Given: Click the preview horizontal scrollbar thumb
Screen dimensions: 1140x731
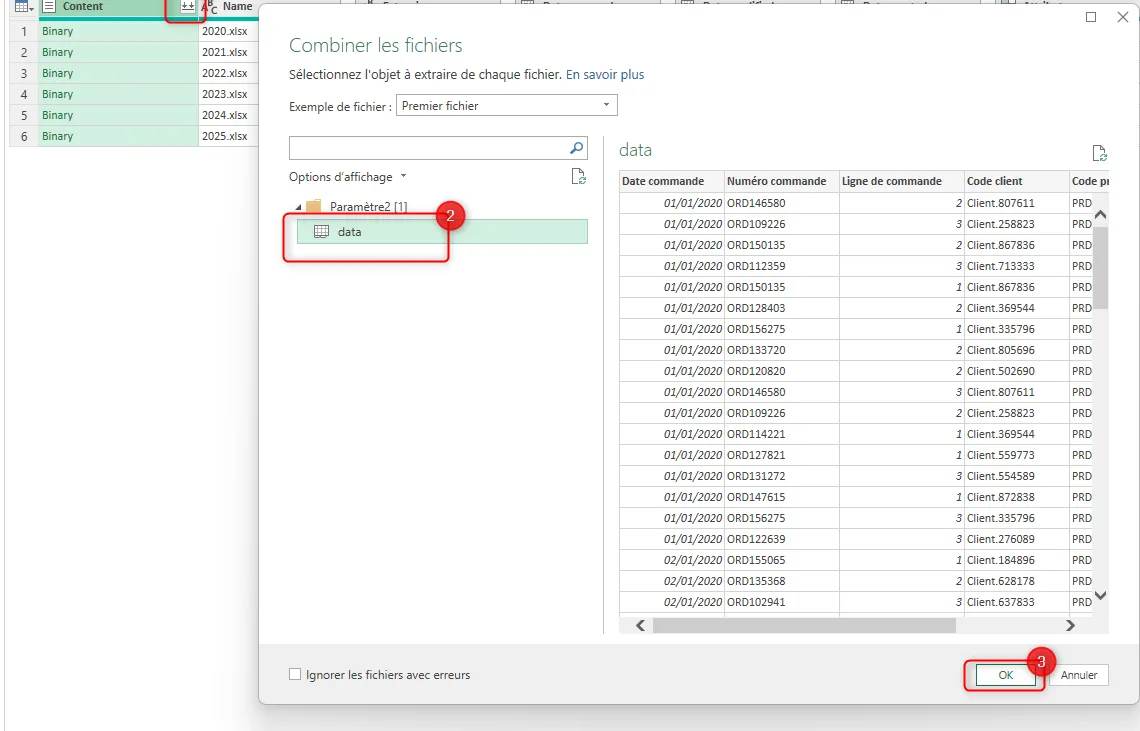Looking at the screenshot, I should coord(804,625).
